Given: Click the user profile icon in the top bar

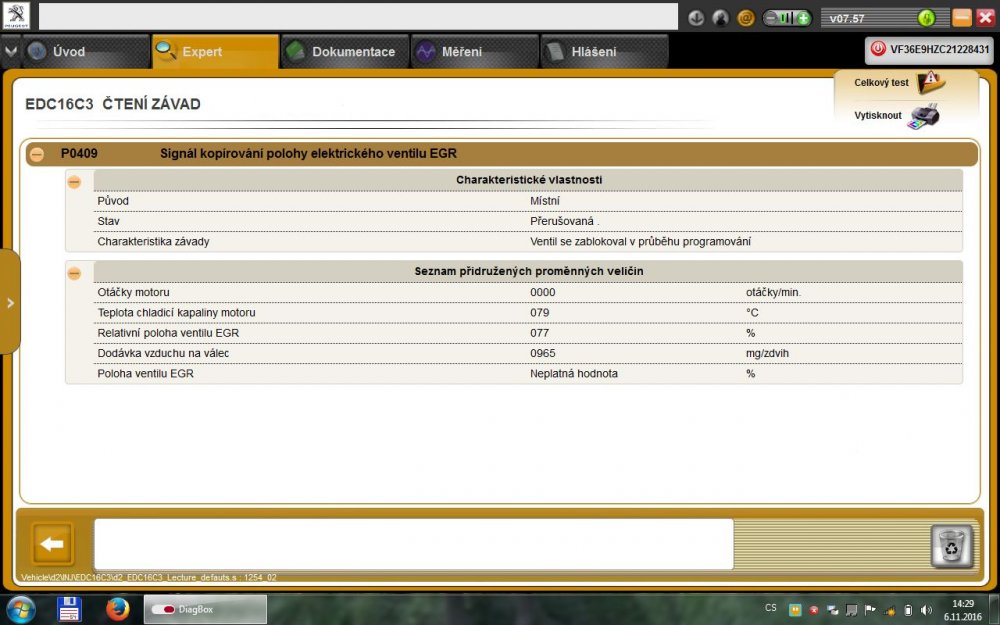Looking at the screenshot, I should (721, 18).
